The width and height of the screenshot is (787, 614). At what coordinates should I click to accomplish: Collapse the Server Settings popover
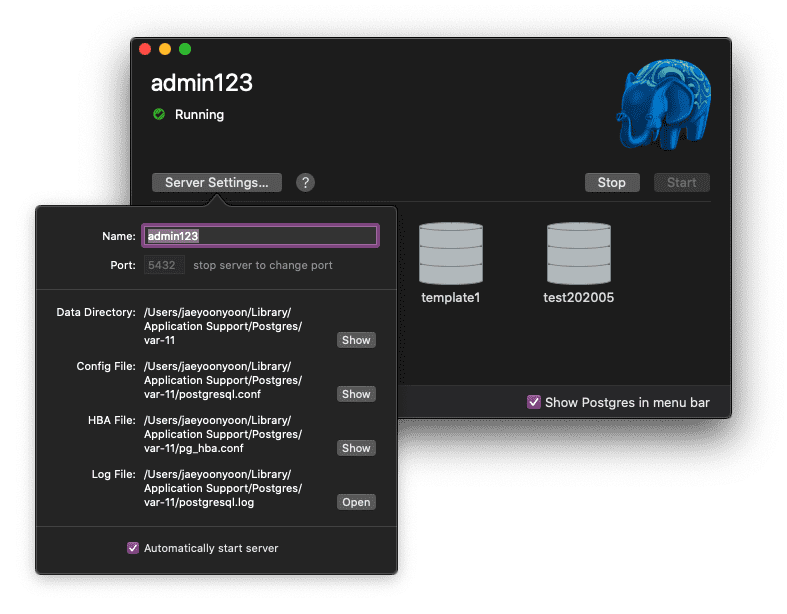217,182
